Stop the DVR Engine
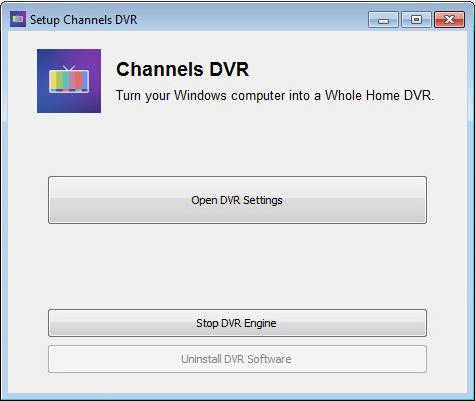The height and width of the screenshot is (401, 475). [x=237, y=323]
